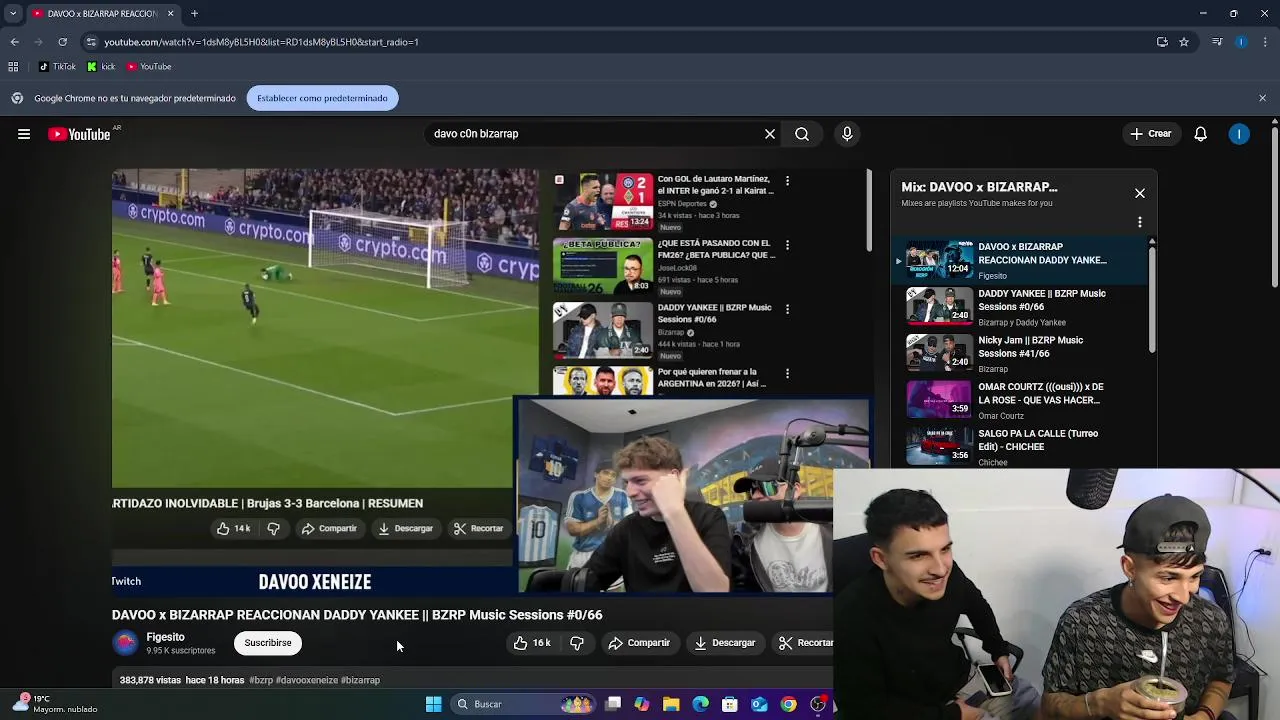
Task: Click the Chrome address bar URL
Action: tap(261, 42)
